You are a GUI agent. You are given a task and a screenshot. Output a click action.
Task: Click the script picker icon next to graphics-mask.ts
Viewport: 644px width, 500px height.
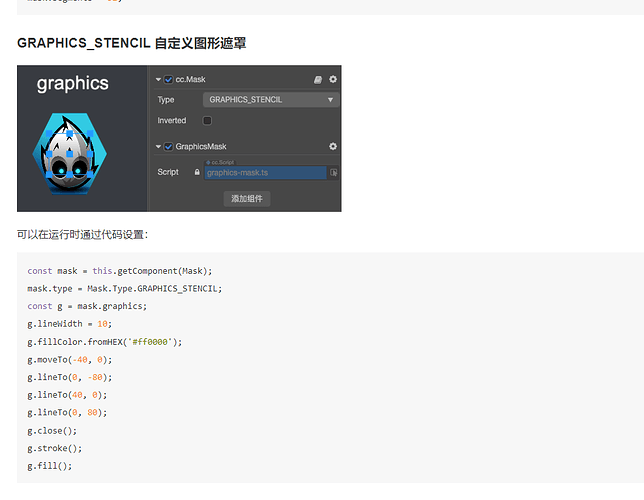(x=334, y=173)
